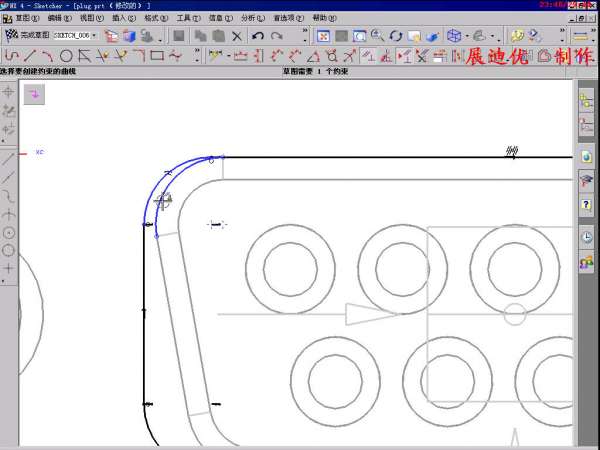Open the 分析 menu

click(253, 18)
